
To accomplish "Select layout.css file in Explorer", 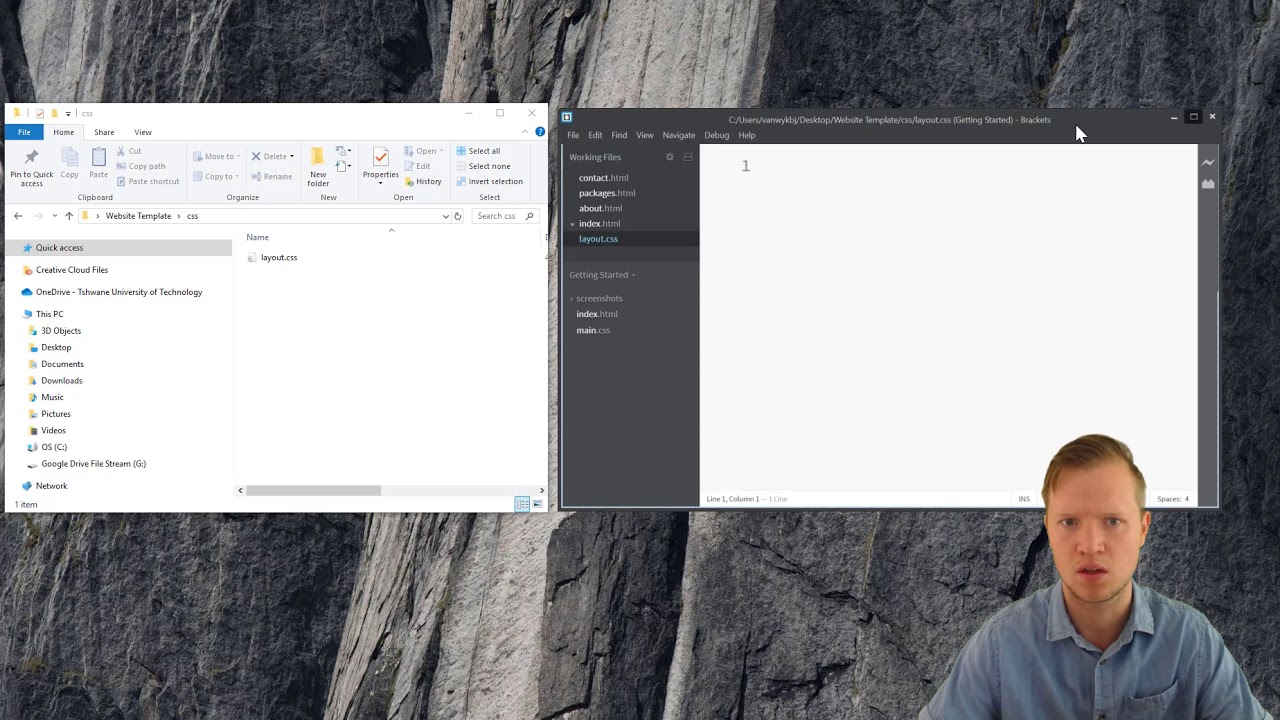I will (x=279, y=258).
